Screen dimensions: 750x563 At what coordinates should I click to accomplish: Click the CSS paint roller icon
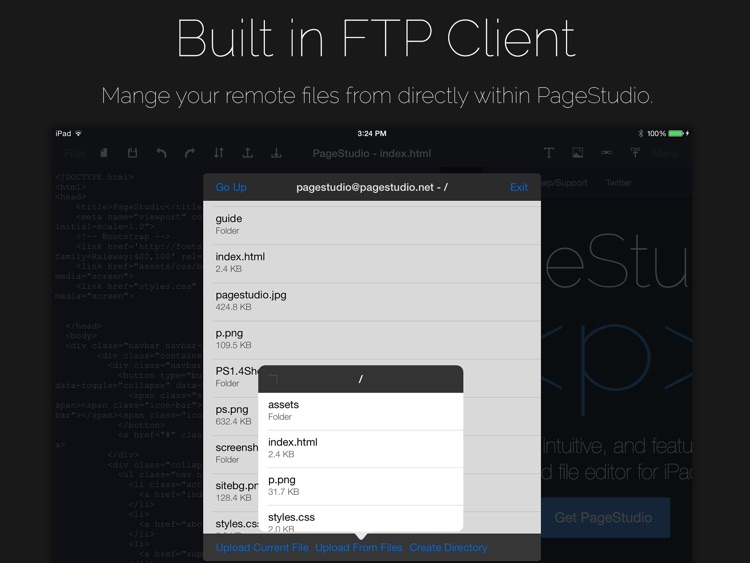[x=635, y=153]
